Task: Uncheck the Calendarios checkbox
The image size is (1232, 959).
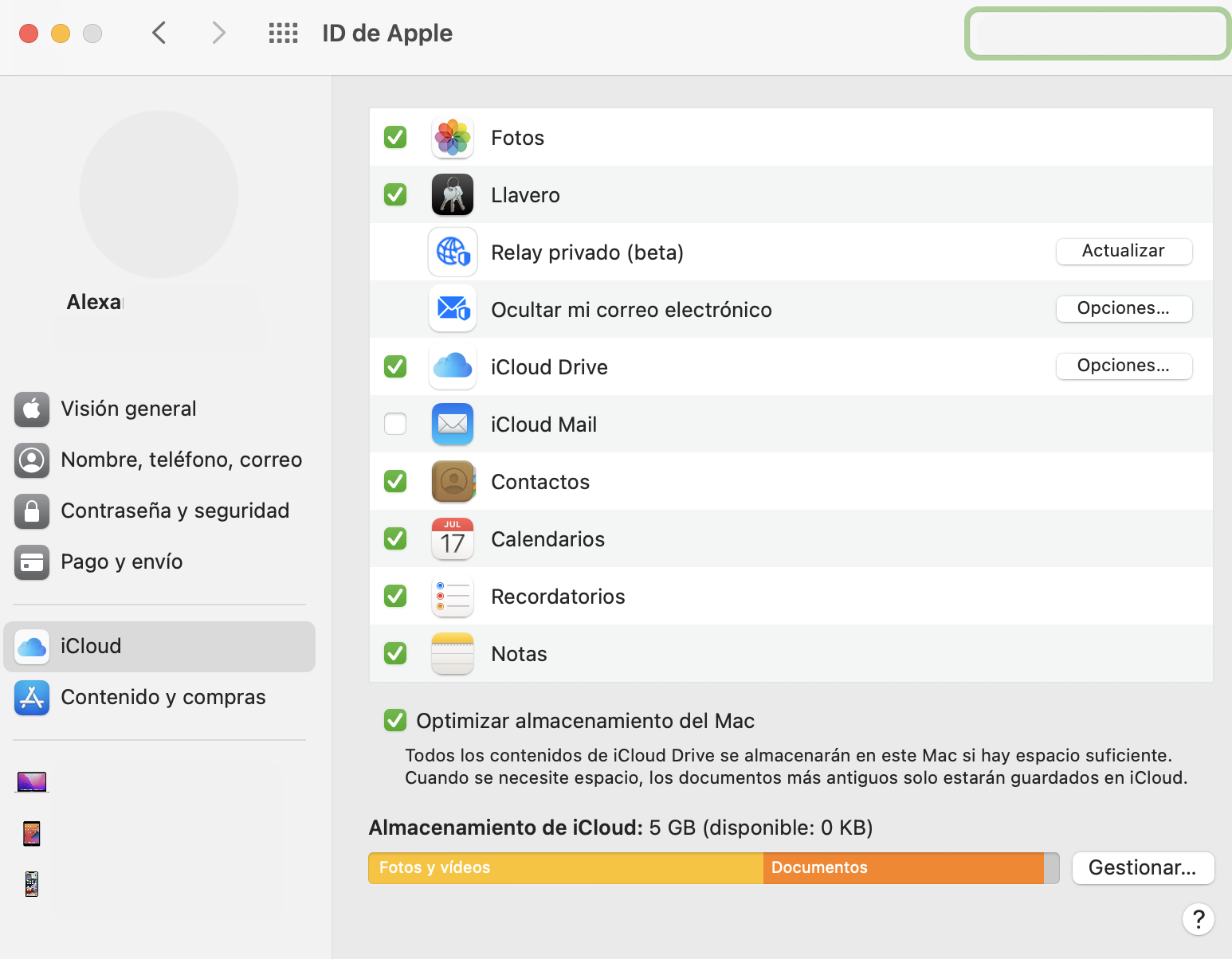Action: coord(395,539)
